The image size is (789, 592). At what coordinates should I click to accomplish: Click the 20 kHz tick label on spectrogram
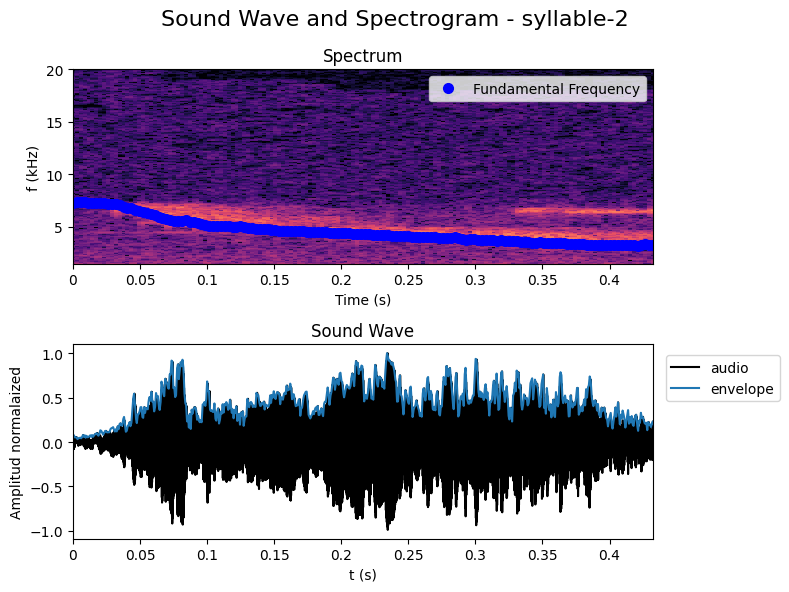click(x=56, y=70)
